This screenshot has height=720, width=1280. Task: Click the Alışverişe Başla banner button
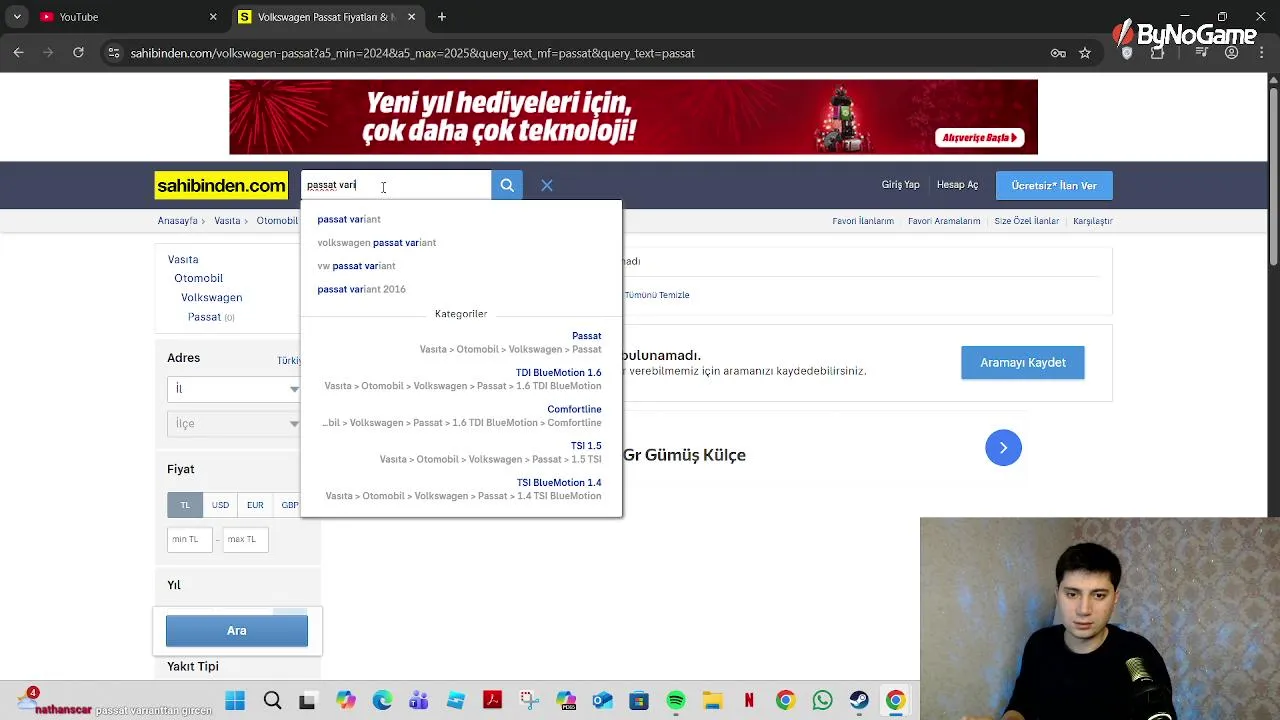pyautogui.click(x=979, y=138)
